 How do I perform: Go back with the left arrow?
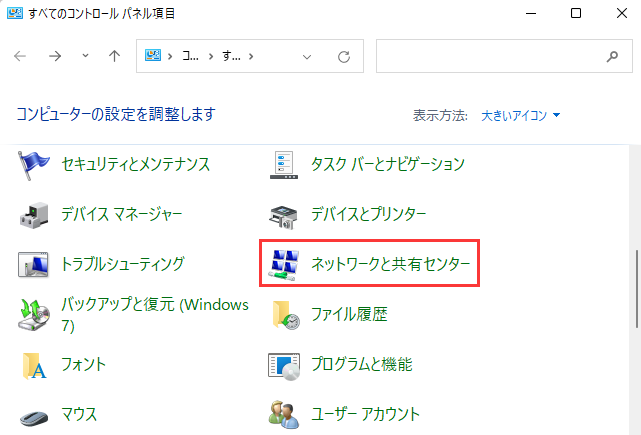pos(20,56)
